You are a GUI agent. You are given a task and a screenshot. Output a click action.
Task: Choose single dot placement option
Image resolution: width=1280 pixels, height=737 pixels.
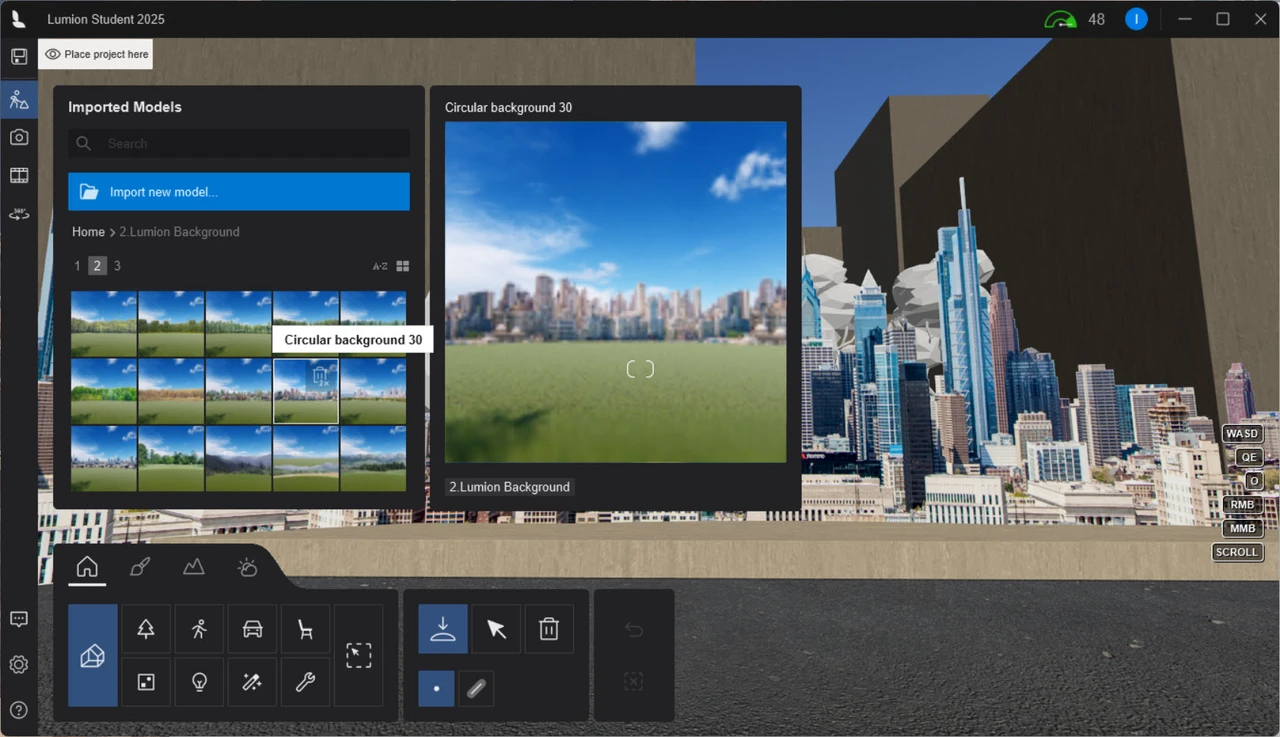[x=436, y=688]
